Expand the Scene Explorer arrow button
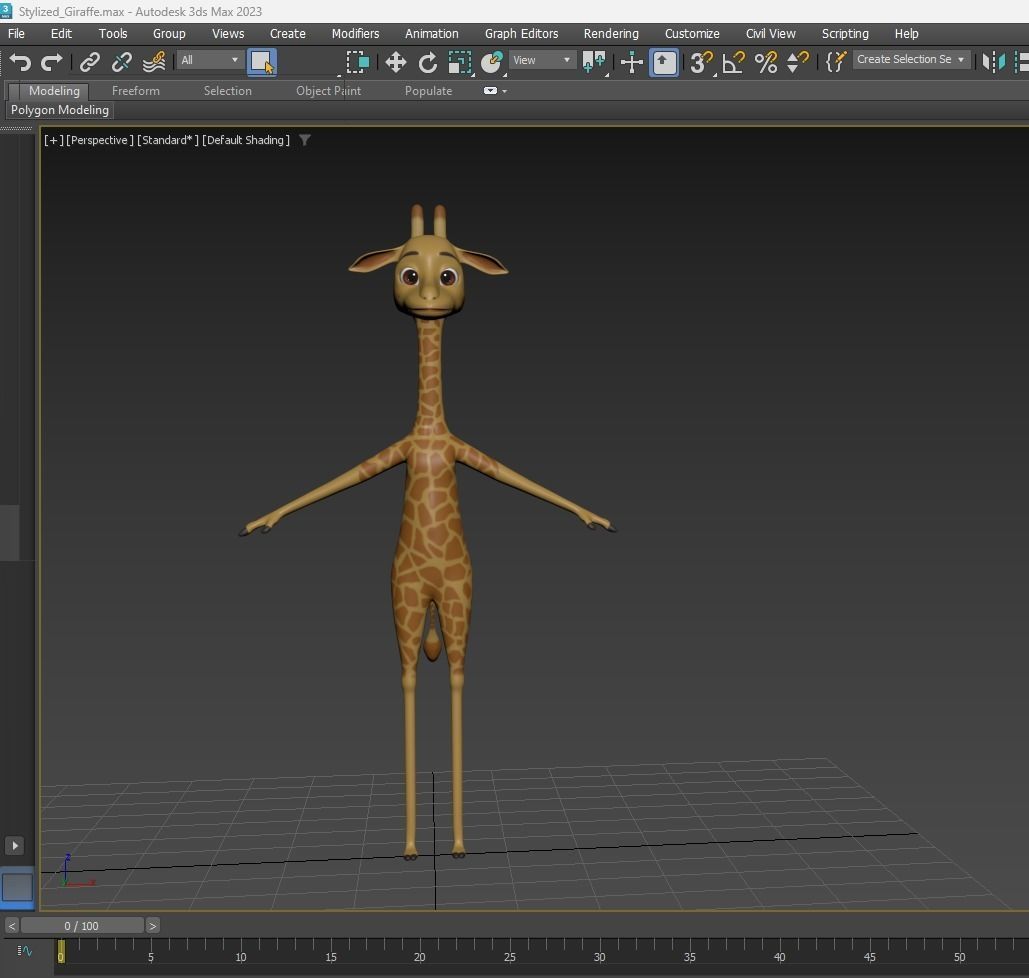The image size is (1029, 978). pyautogui.click(x=14, y=845)
